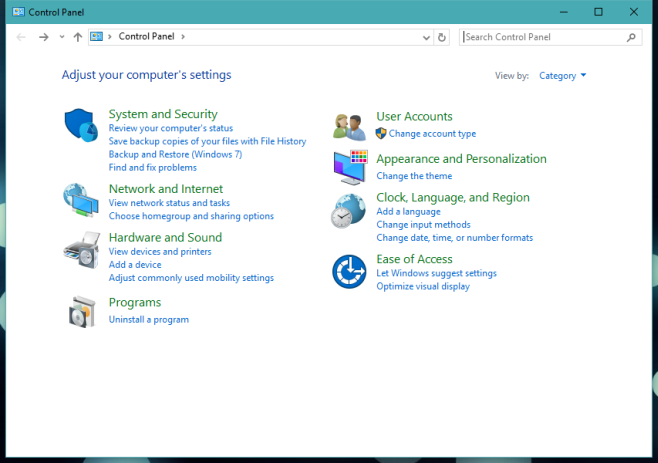Open User Accounts heading
This screenshot has width=658, height=463.
(x=414, y=116)
